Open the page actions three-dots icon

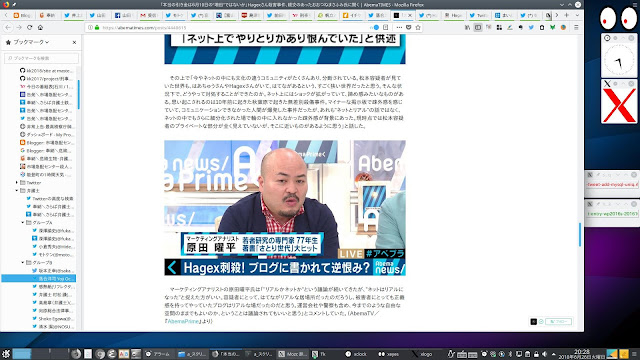(x=399, y=27)
